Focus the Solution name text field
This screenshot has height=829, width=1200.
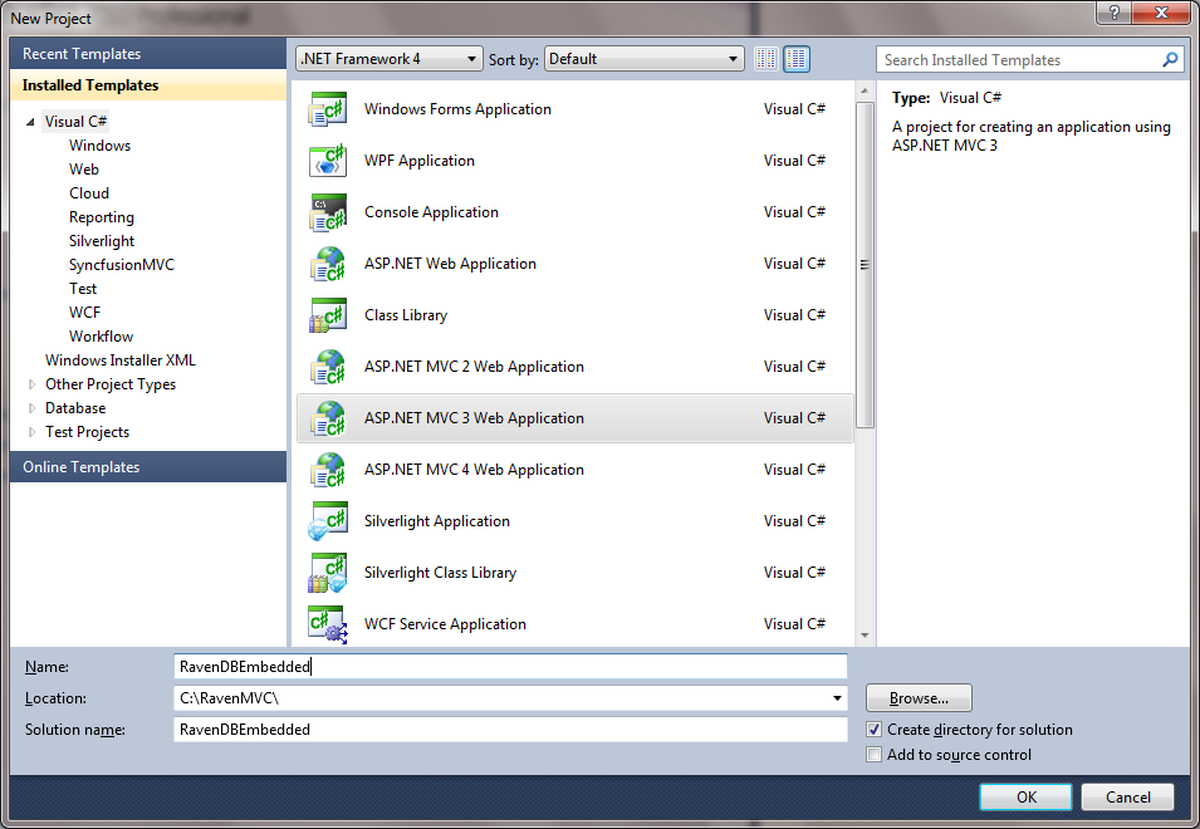510,730
